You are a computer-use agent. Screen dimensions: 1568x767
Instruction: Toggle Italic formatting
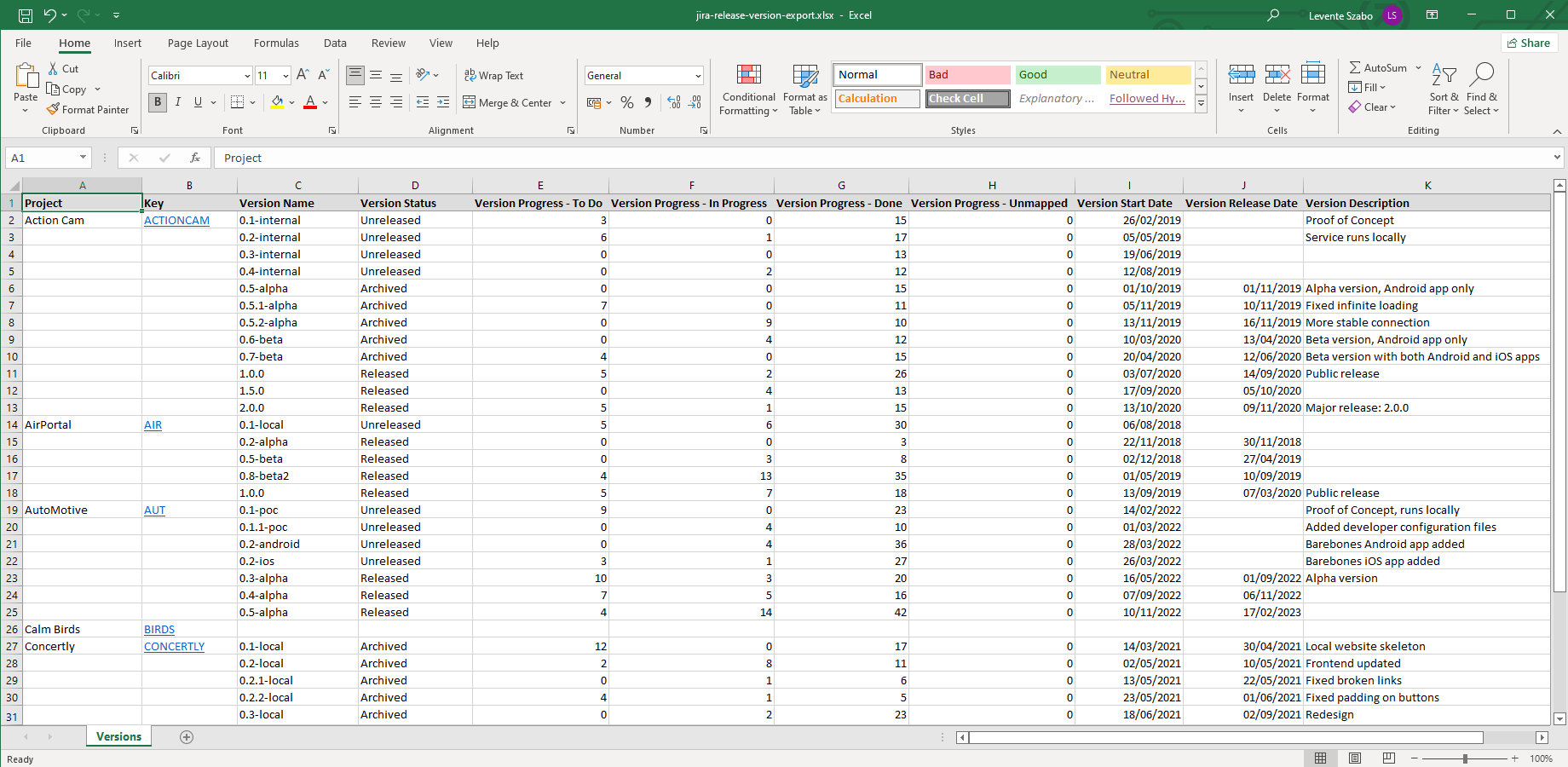[x=178, y=102]
